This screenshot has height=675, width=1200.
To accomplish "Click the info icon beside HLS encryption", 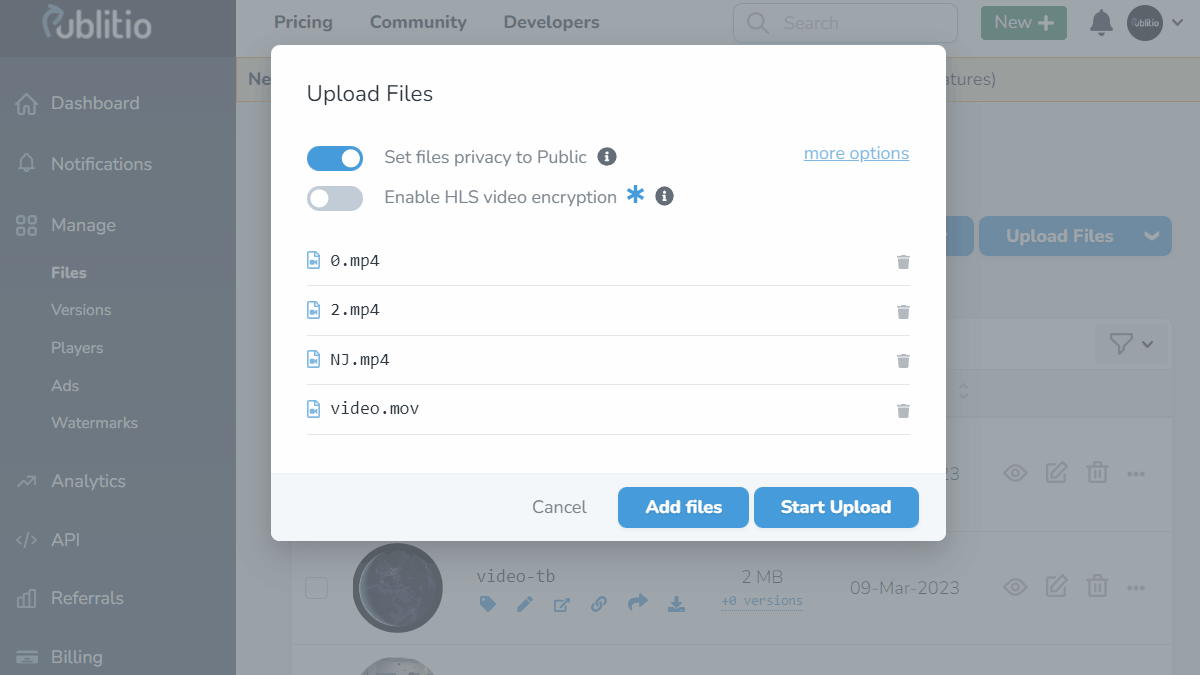I will coord(663,197).
